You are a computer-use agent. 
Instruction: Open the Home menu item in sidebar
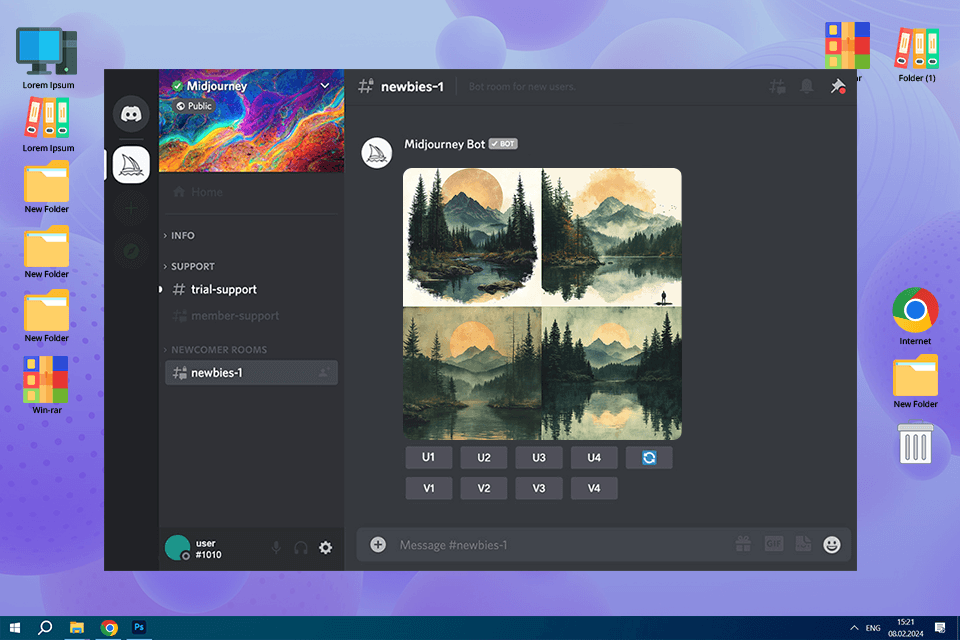click(x=197, y=192)
